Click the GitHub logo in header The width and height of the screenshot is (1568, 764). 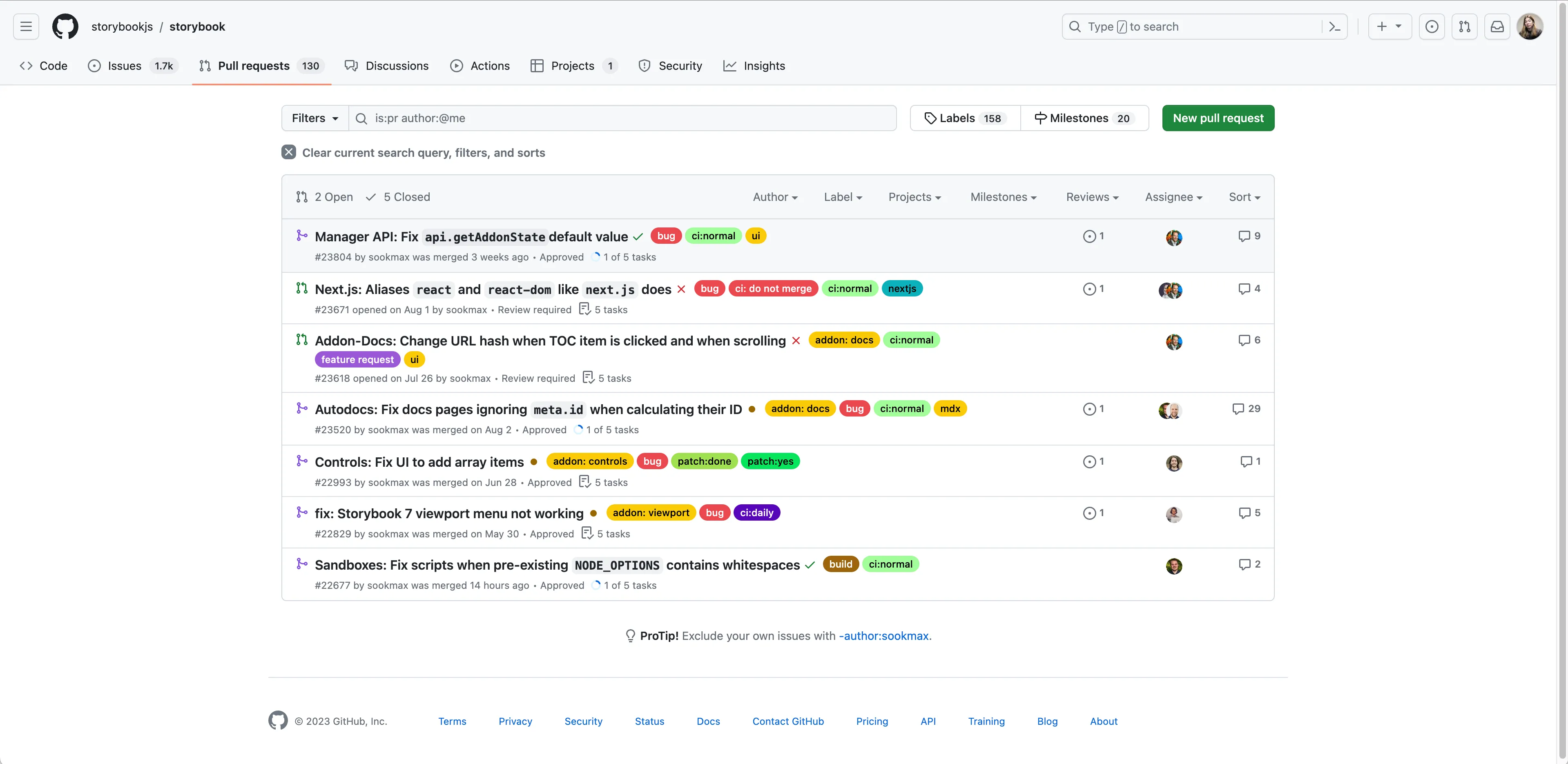(x=65, y=27)
